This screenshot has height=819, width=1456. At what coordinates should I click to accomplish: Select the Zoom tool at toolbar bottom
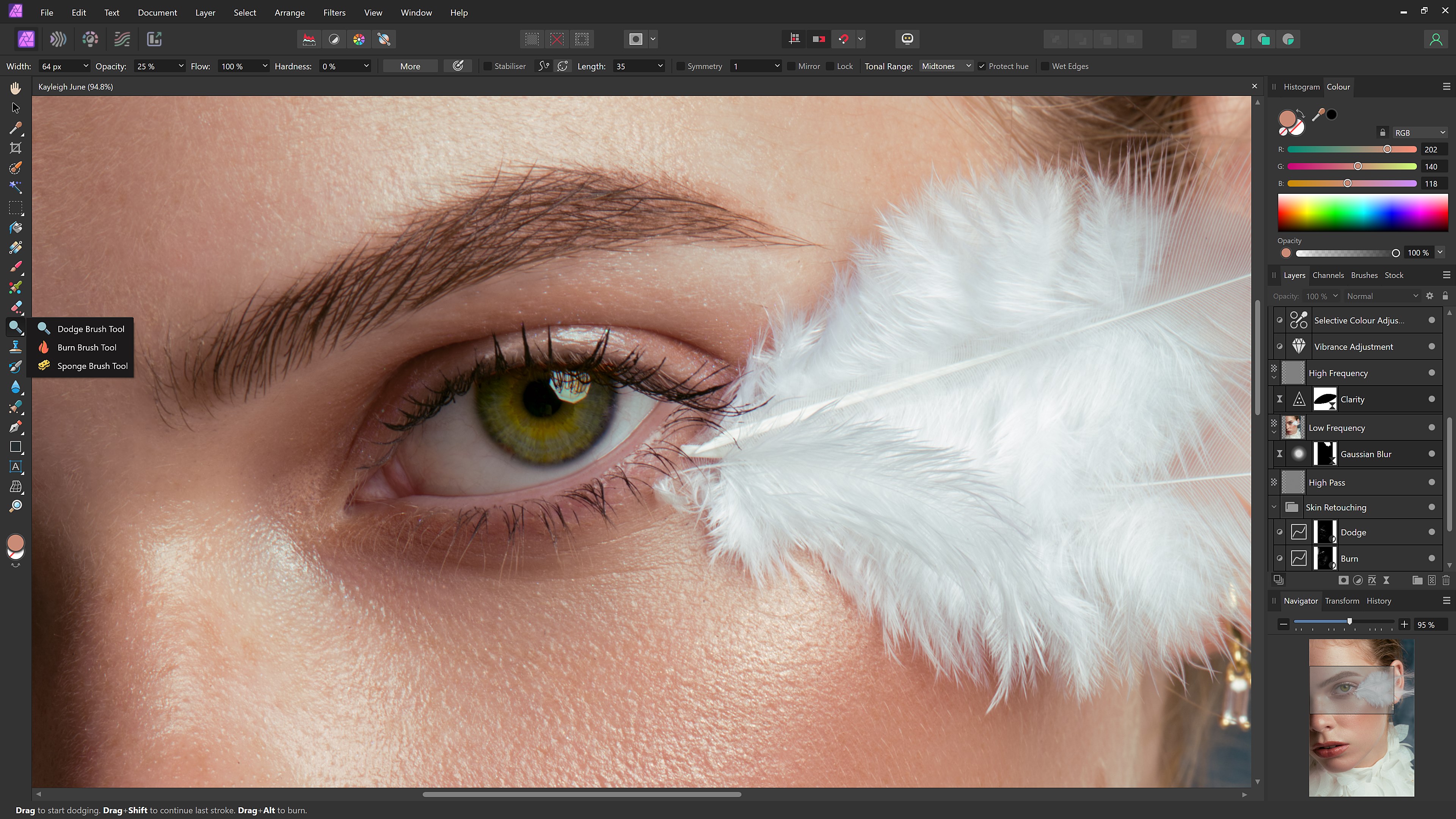15,506
